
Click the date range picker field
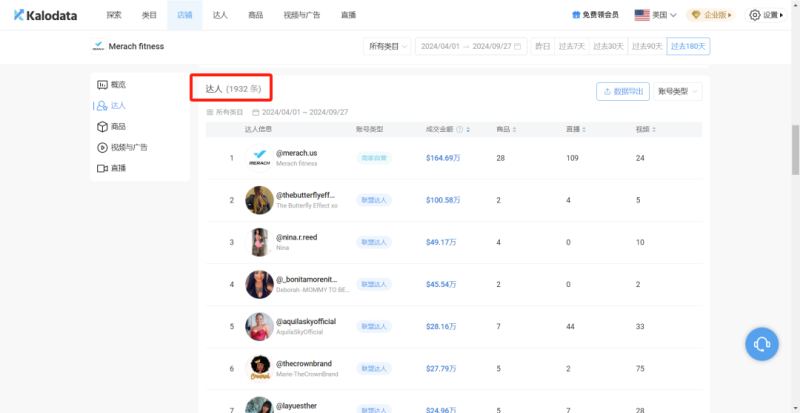pos(468,47)
